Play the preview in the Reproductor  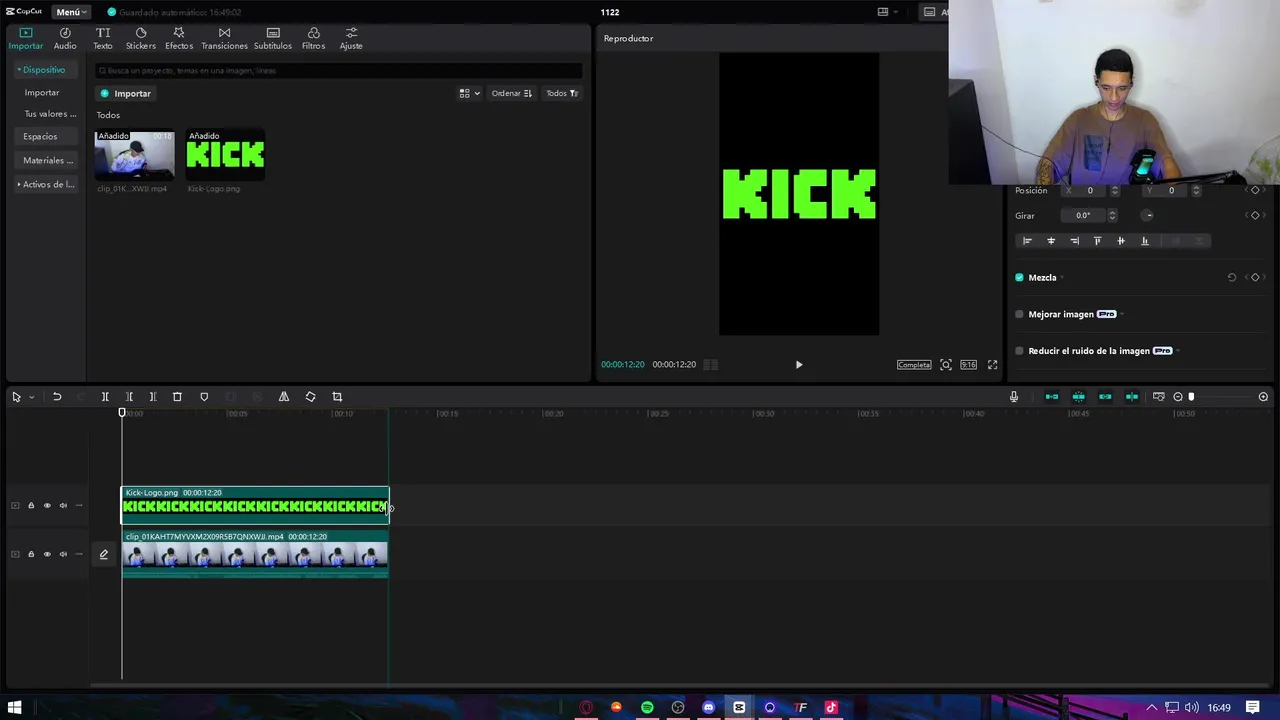click(x=798, y=365)
